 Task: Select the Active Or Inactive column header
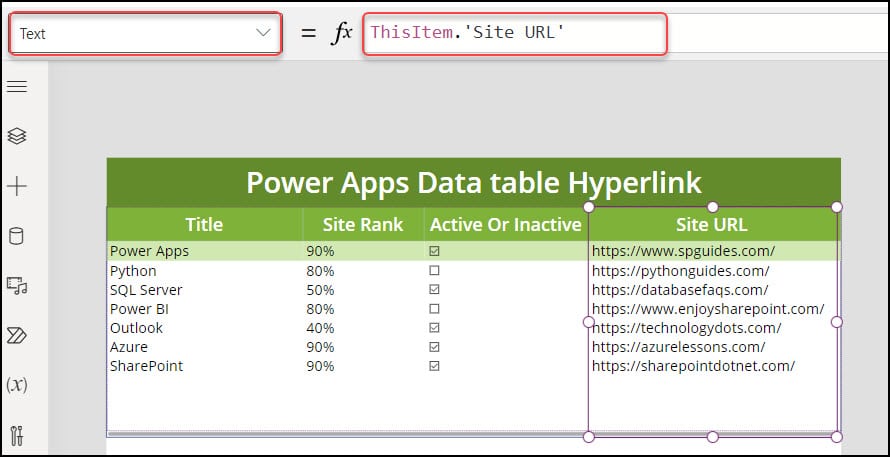[506, 224]
